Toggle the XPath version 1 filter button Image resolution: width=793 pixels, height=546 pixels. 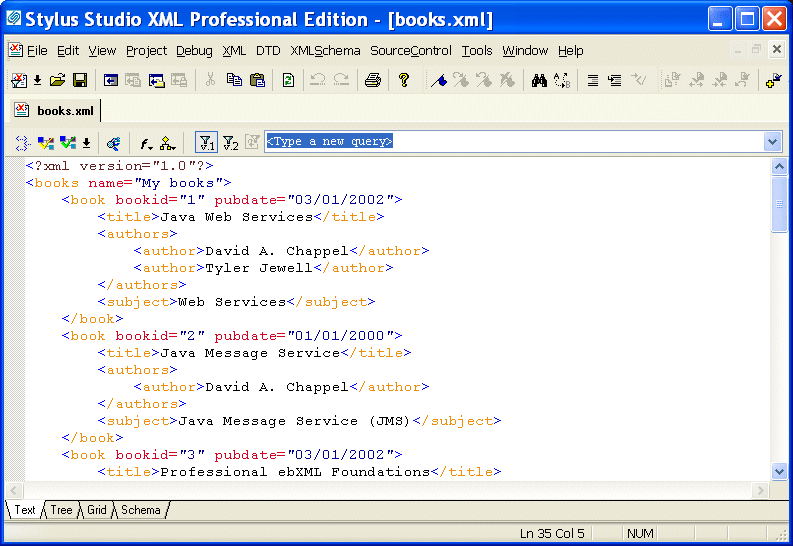click(x=206, y=142)
